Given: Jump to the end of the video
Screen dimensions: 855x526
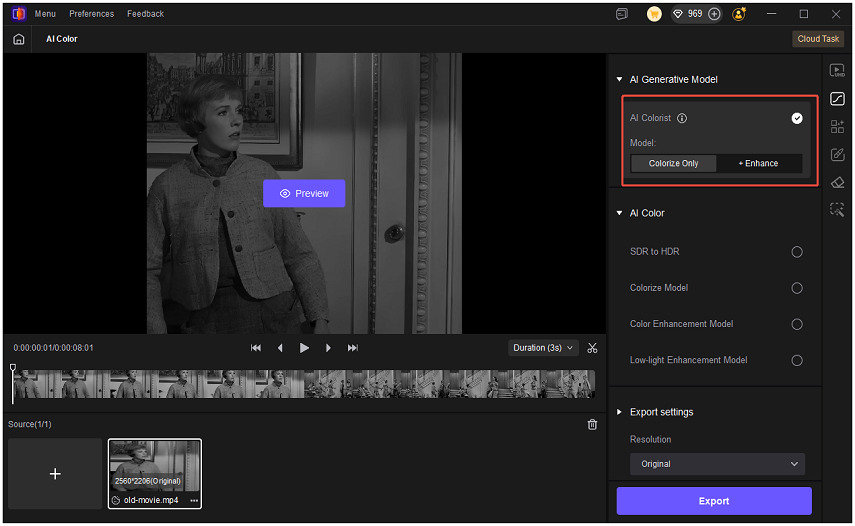Looking at the screenshot, I should (353, 348).
